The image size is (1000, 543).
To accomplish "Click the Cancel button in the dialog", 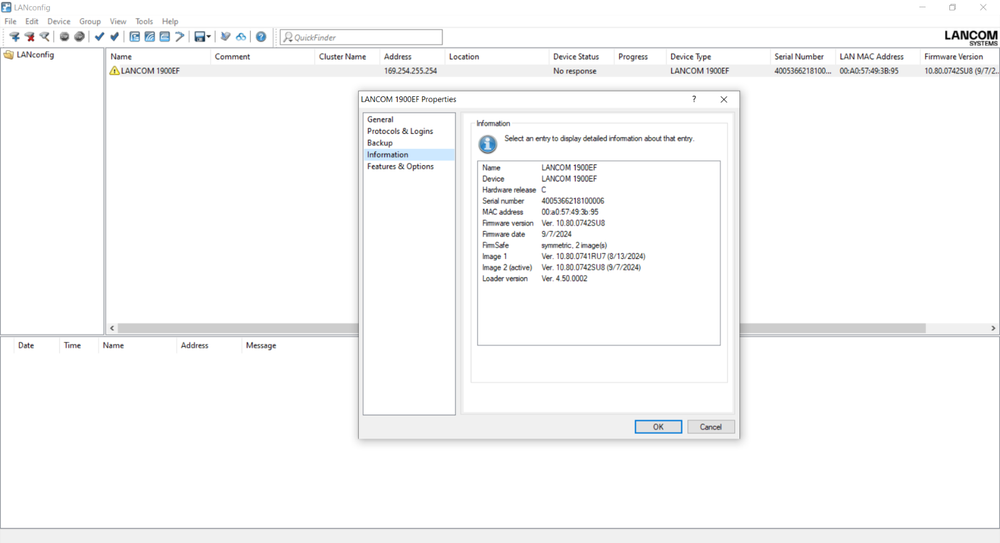I will tap(710, 427).
